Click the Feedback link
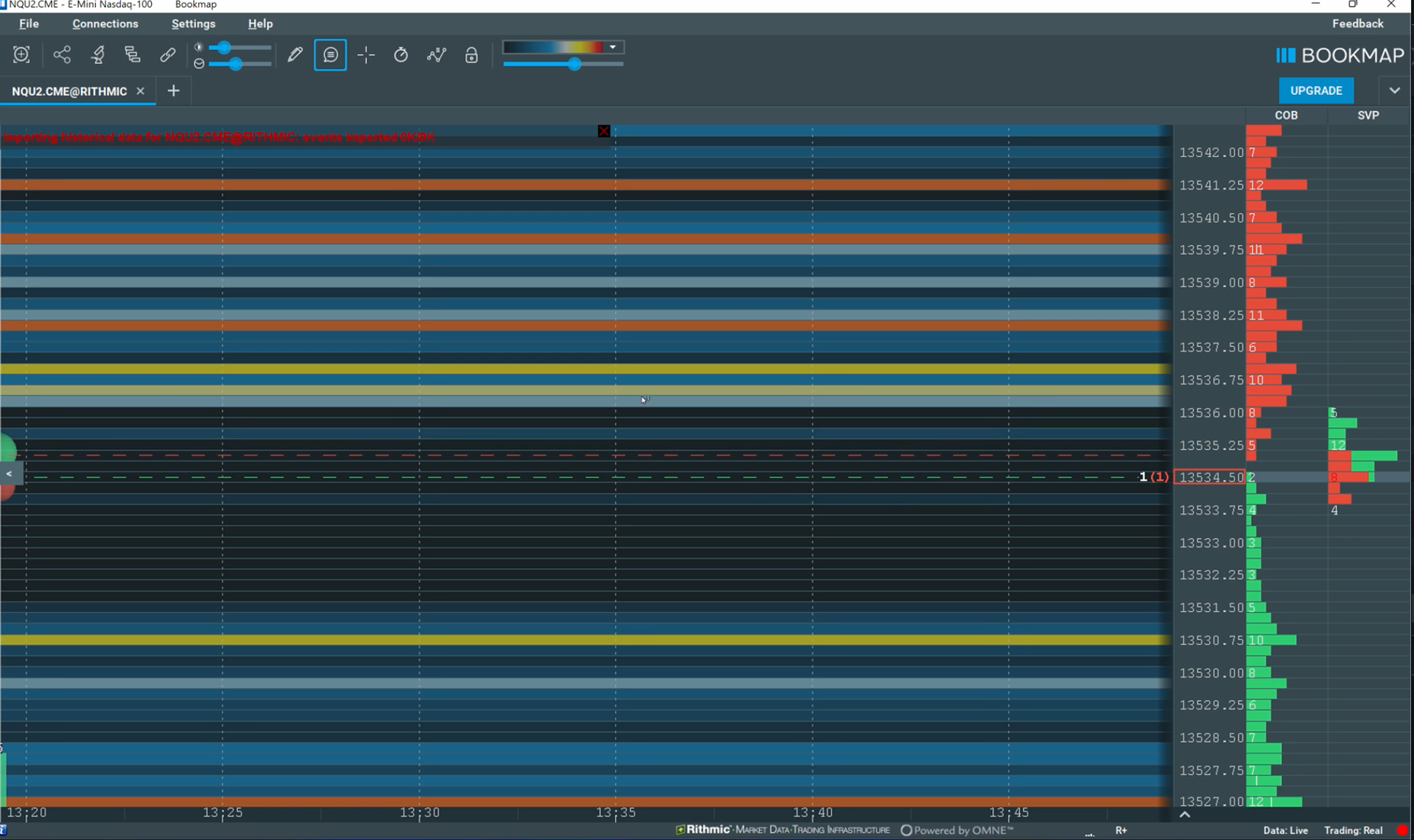1414x840 pixels. point(1357,24)
